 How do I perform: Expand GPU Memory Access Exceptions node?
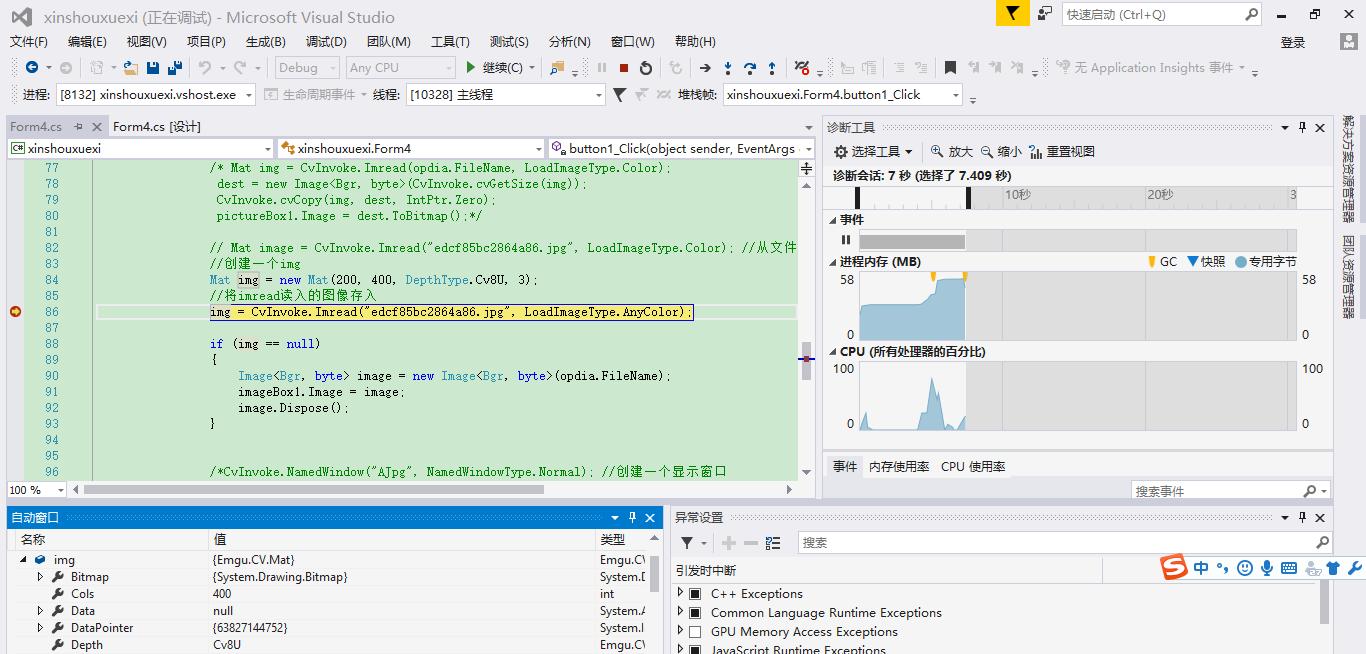681,632
